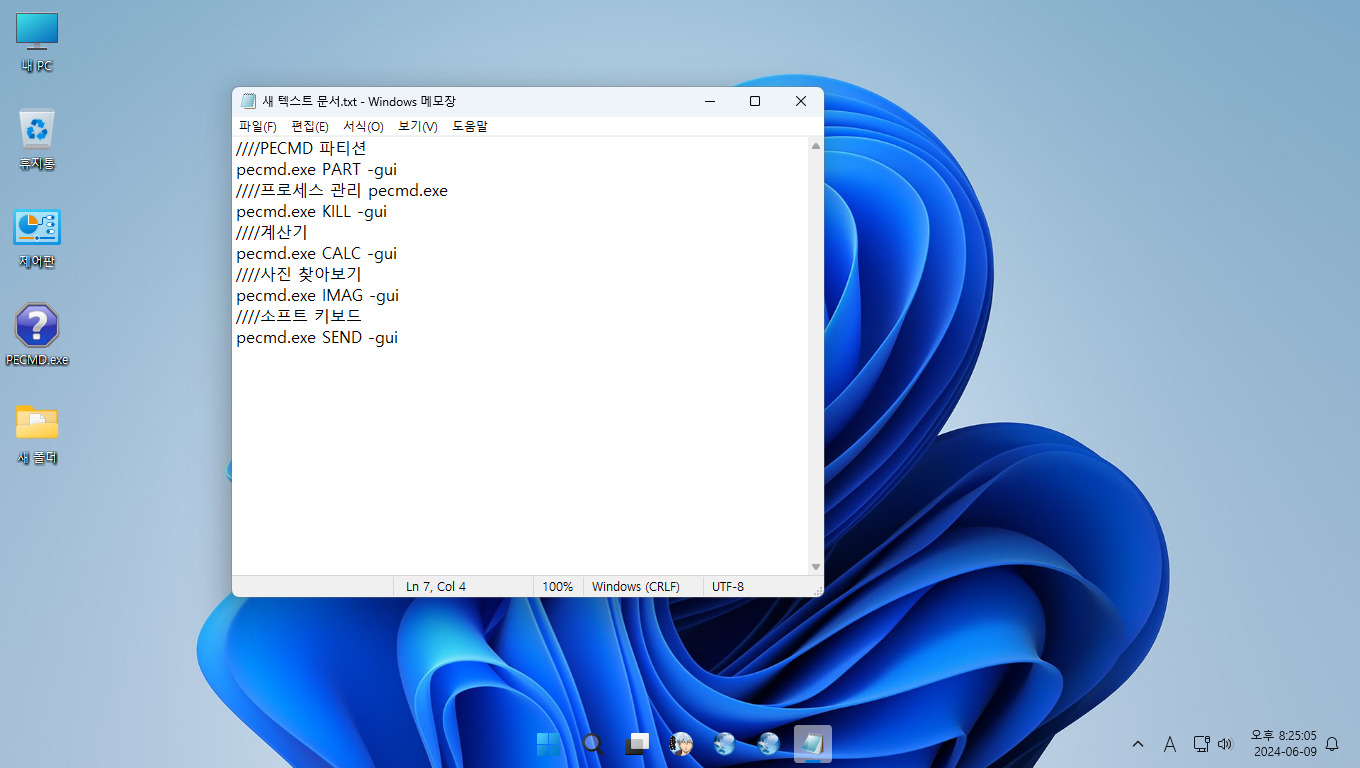Click the line ////소프트 키보드
1360x768 pixels.
click(299, 316)
